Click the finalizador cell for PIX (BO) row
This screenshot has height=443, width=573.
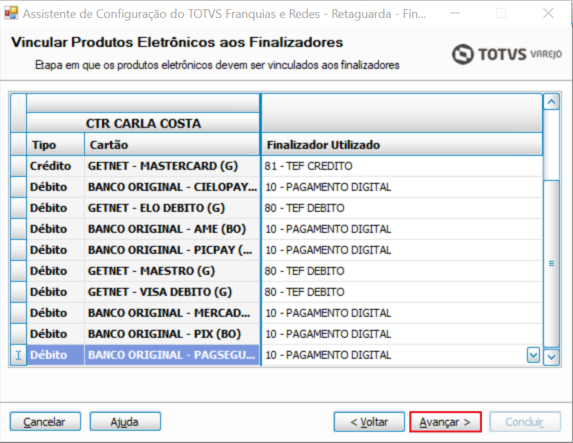(x=402, y=334)
